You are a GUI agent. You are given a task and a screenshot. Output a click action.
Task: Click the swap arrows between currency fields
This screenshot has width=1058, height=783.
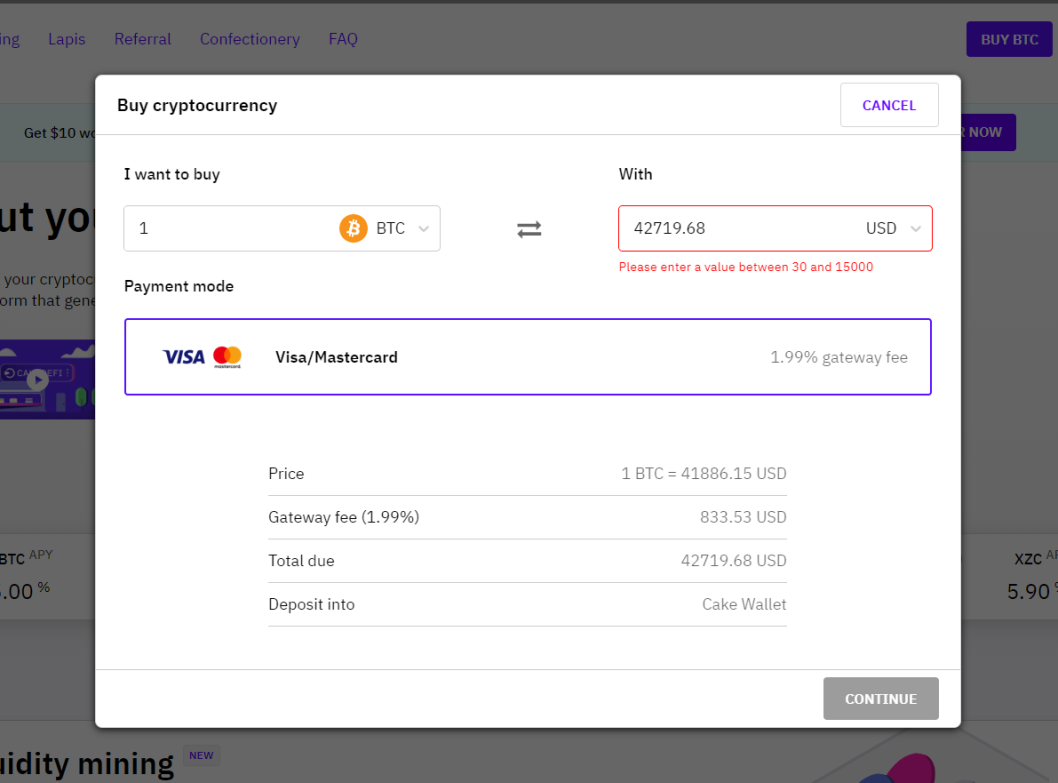(x=529, y=229)
